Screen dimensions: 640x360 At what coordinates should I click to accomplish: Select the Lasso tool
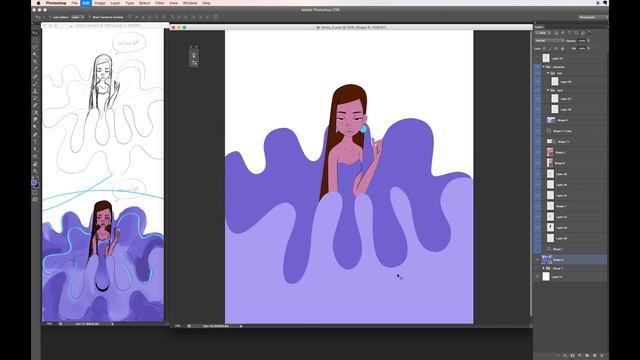point(35,47)
